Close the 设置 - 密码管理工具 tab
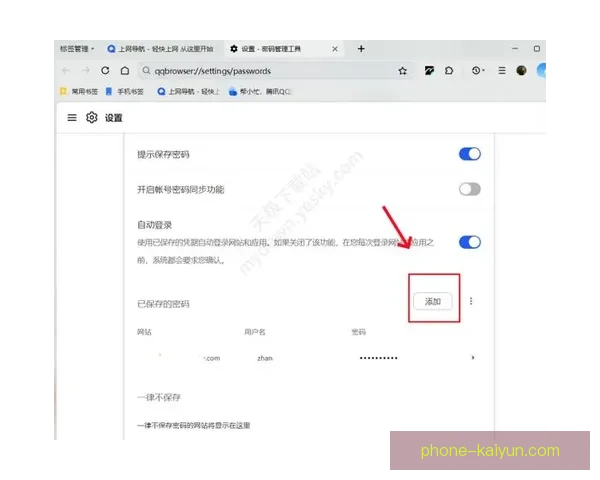 335,49
